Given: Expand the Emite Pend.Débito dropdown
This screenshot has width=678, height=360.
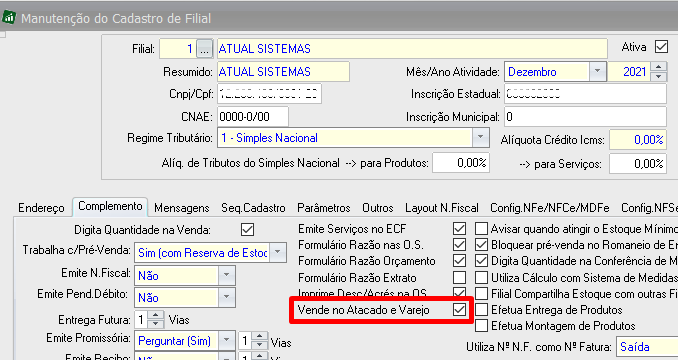Looking at the screenshot, I should [x=227, y=297].
